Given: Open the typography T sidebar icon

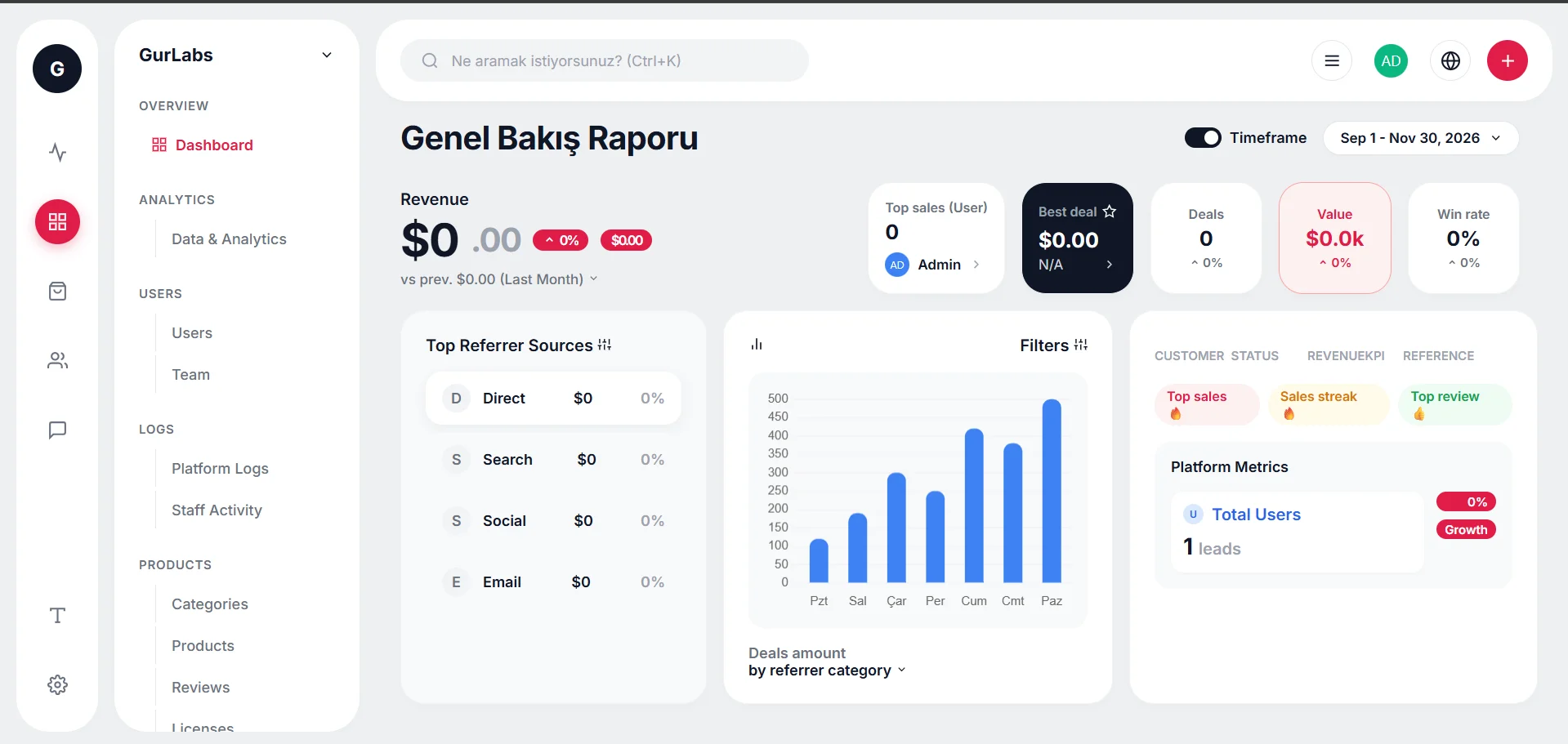Looking at the screenshot, I should click(57, 615).
